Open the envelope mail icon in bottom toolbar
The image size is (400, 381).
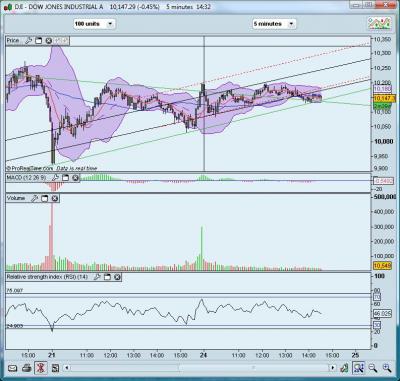click(13, 368)
